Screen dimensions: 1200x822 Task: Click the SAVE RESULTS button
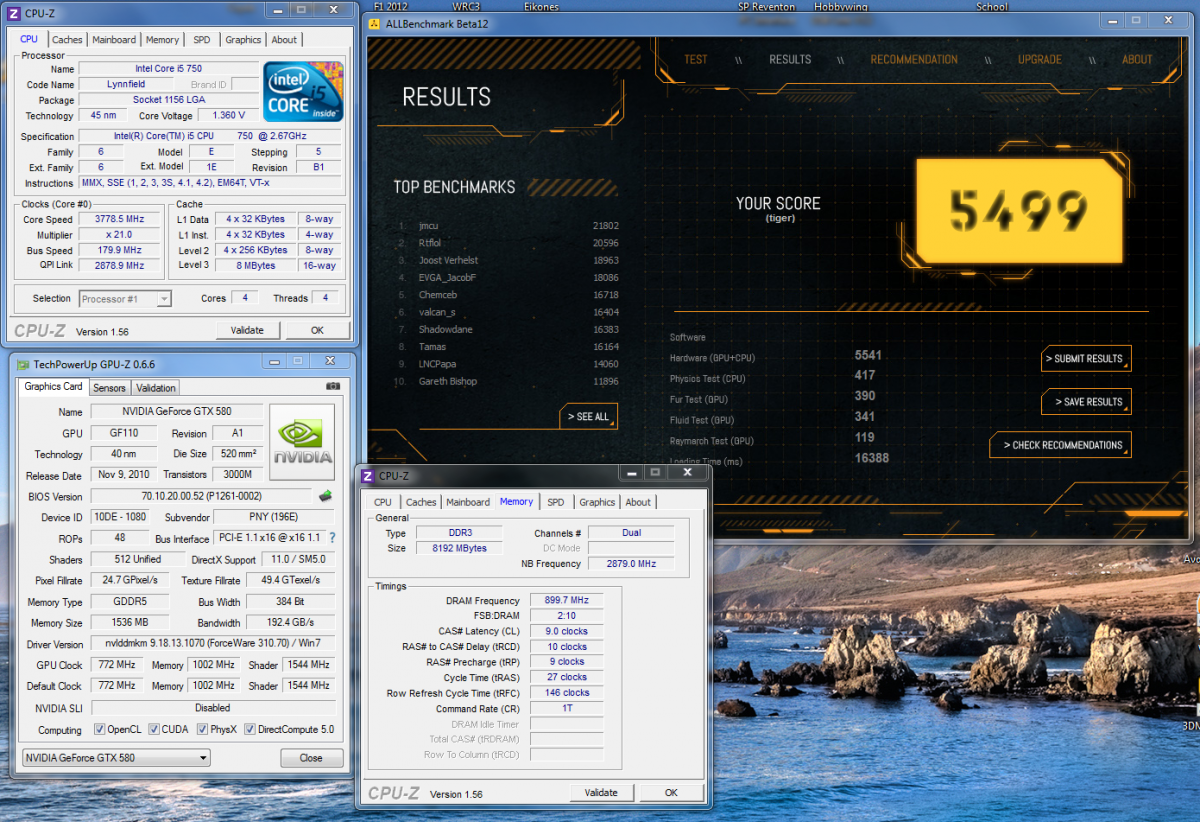tap(1086, 402)
